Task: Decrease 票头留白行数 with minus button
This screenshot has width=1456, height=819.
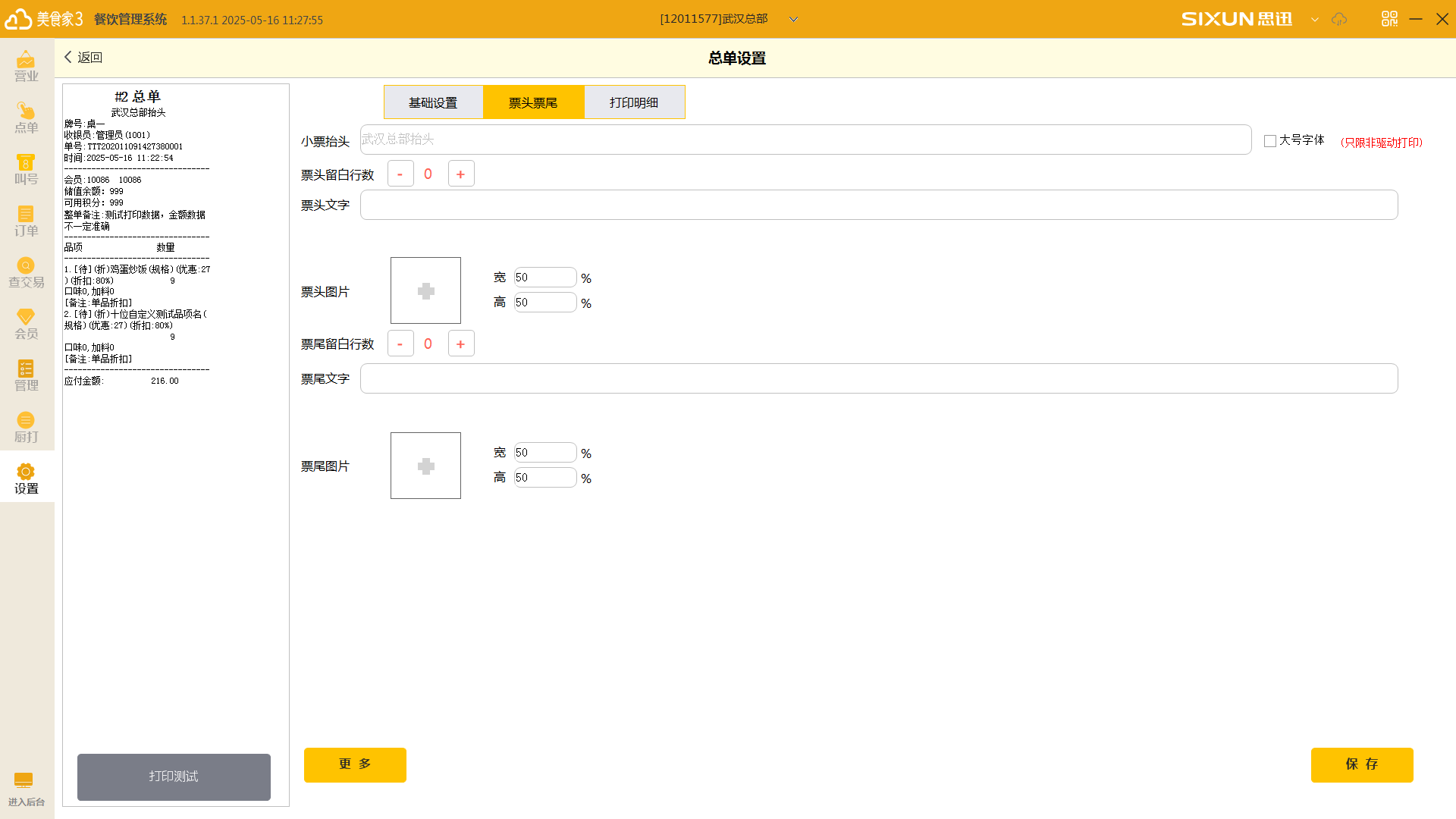Action: (x=400, y=174)
